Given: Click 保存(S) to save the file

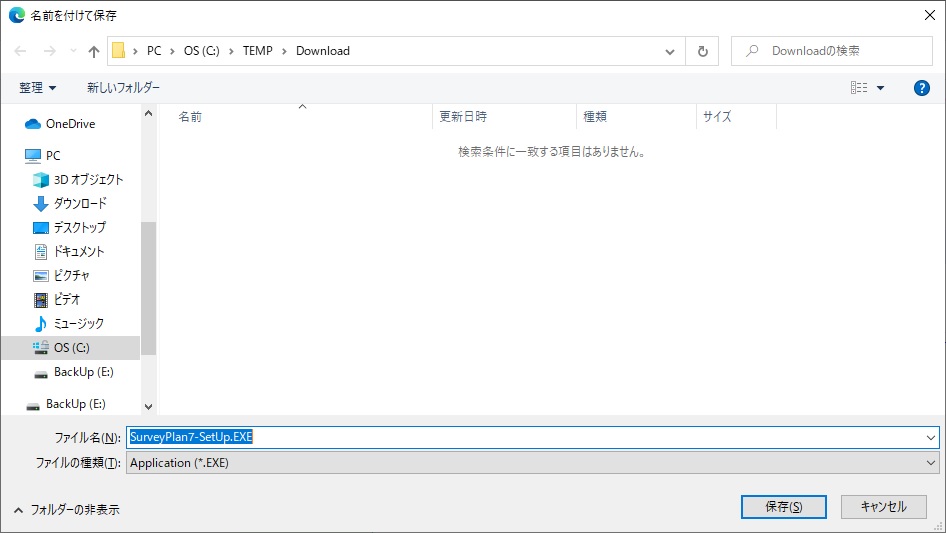Looking at the screenshot, I should [x=784, y=506].
